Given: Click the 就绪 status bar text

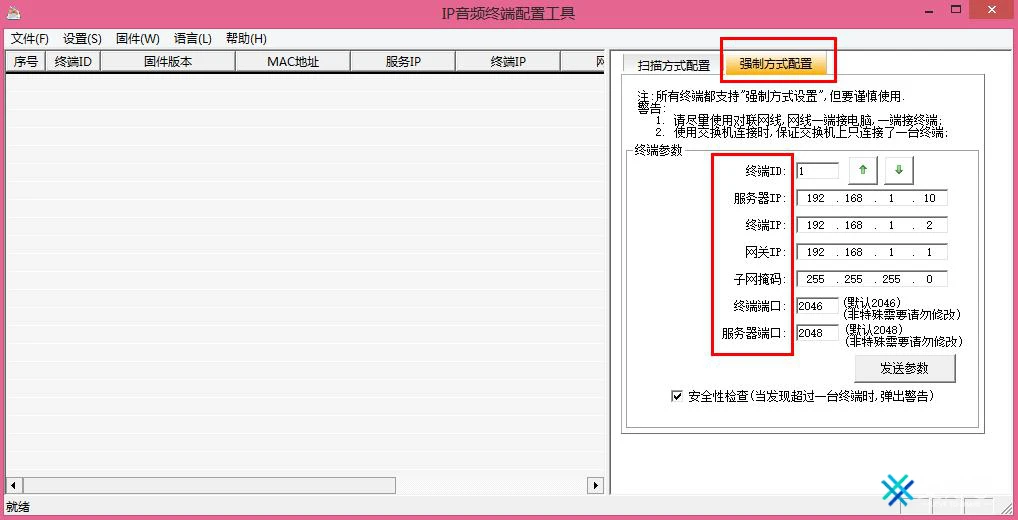Looking at the screenshot, I should [18, 507].
